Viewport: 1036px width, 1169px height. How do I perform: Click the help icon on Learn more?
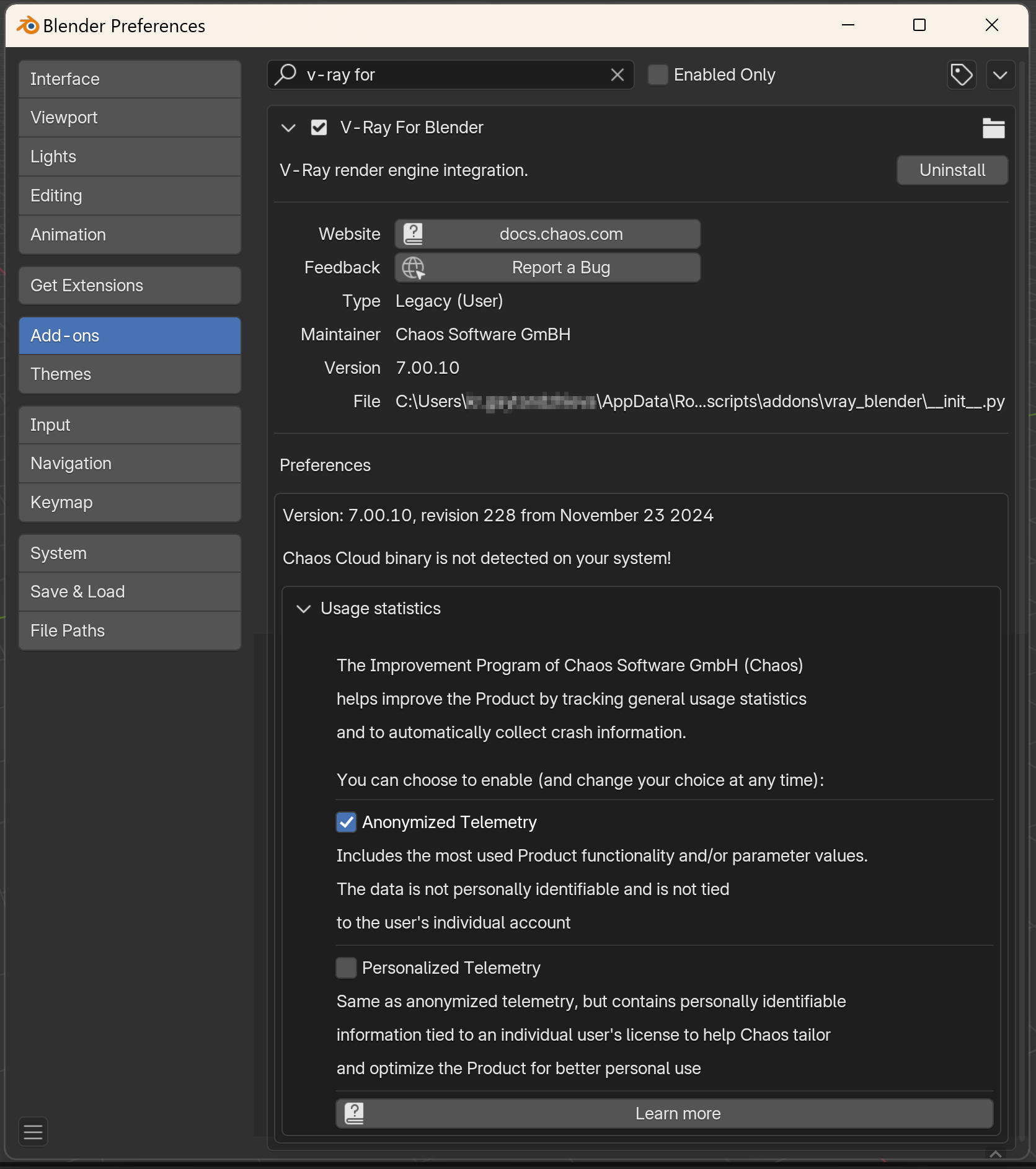354,1113
